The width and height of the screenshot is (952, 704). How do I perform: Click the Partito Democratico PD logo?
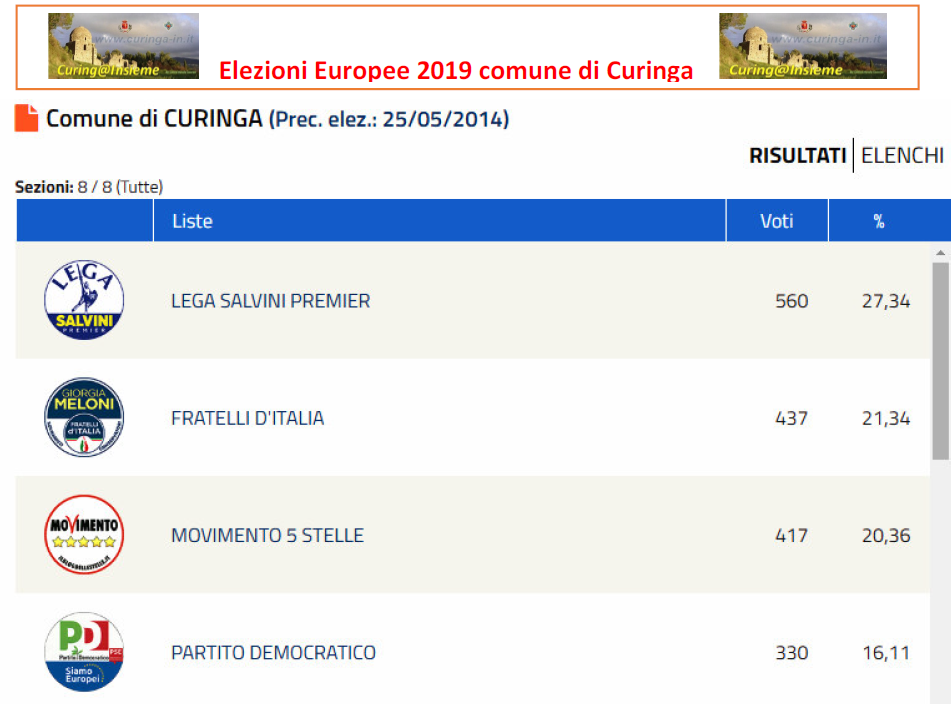[x=84, y=651]
